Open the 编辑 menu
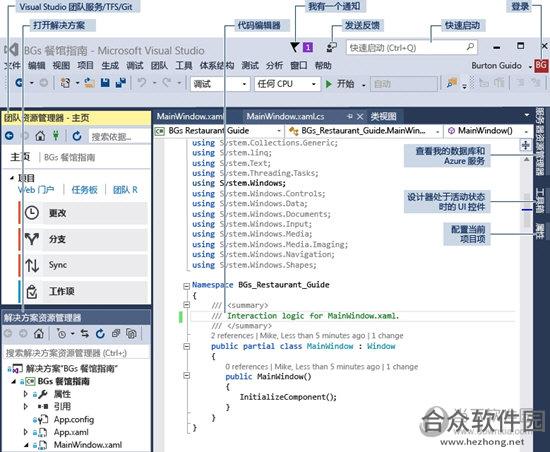This screenshot has height=452, width=550. [36, 65]
